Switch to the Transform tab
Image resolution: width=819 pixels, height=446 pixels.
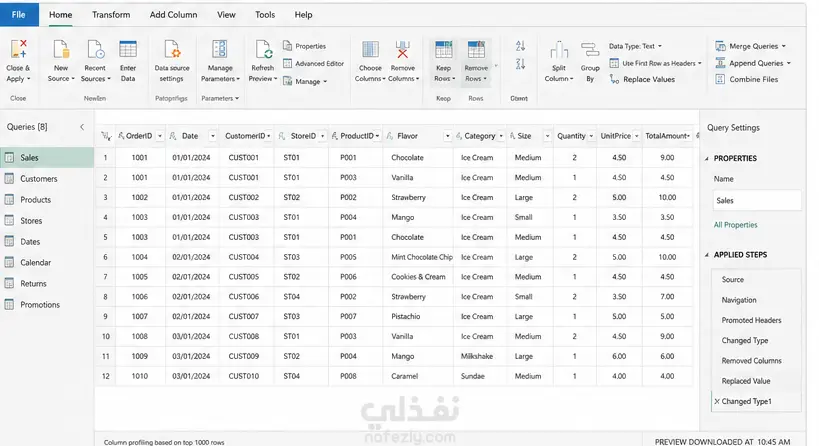click(x=111, y=15)
